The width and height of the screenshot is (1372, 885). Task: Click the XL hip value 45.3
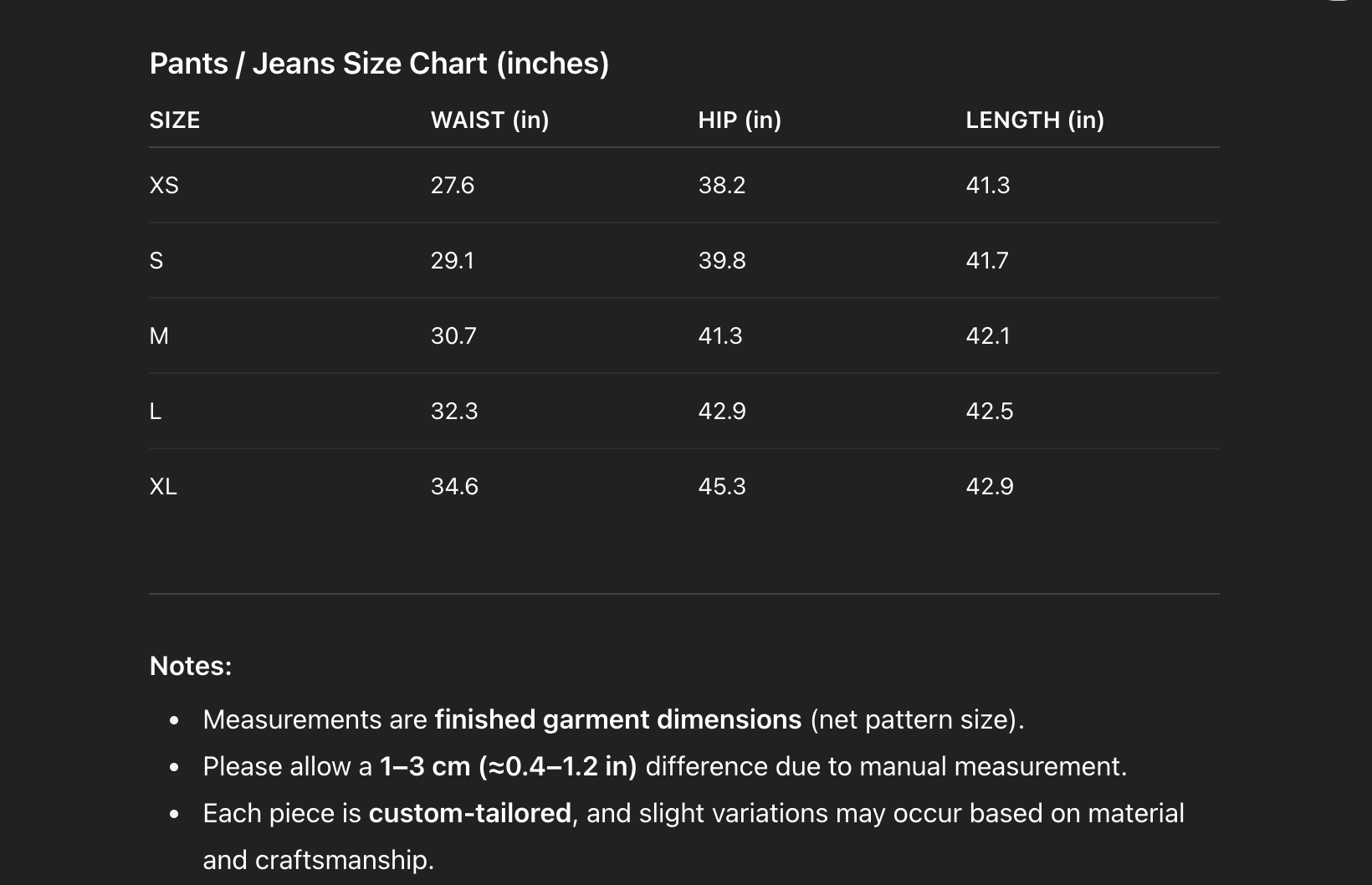pyautogui.click(x=722, y=487)
